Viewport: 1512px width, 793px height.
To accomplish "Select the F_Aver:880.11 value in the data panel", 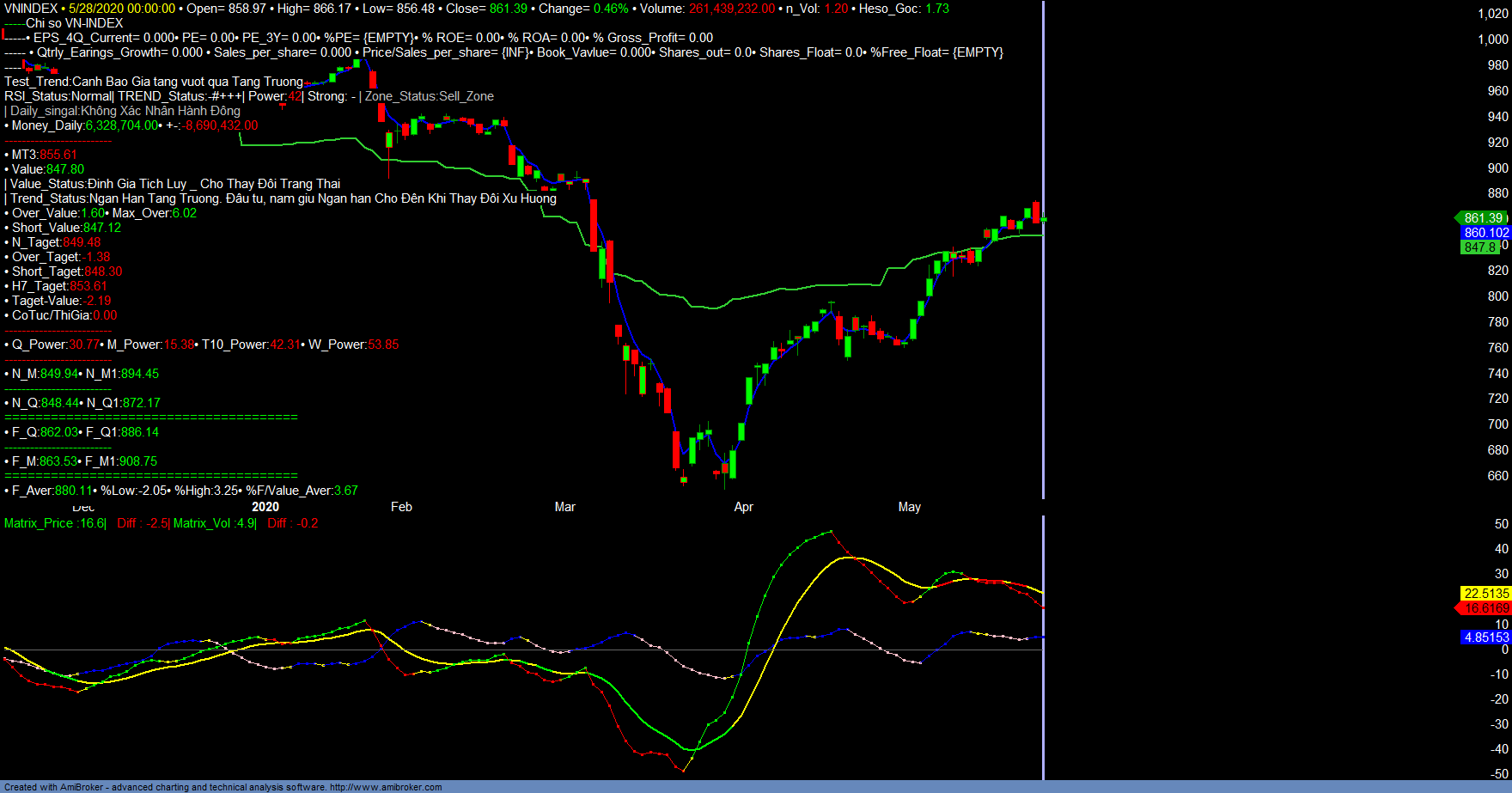I will point(50,491).
